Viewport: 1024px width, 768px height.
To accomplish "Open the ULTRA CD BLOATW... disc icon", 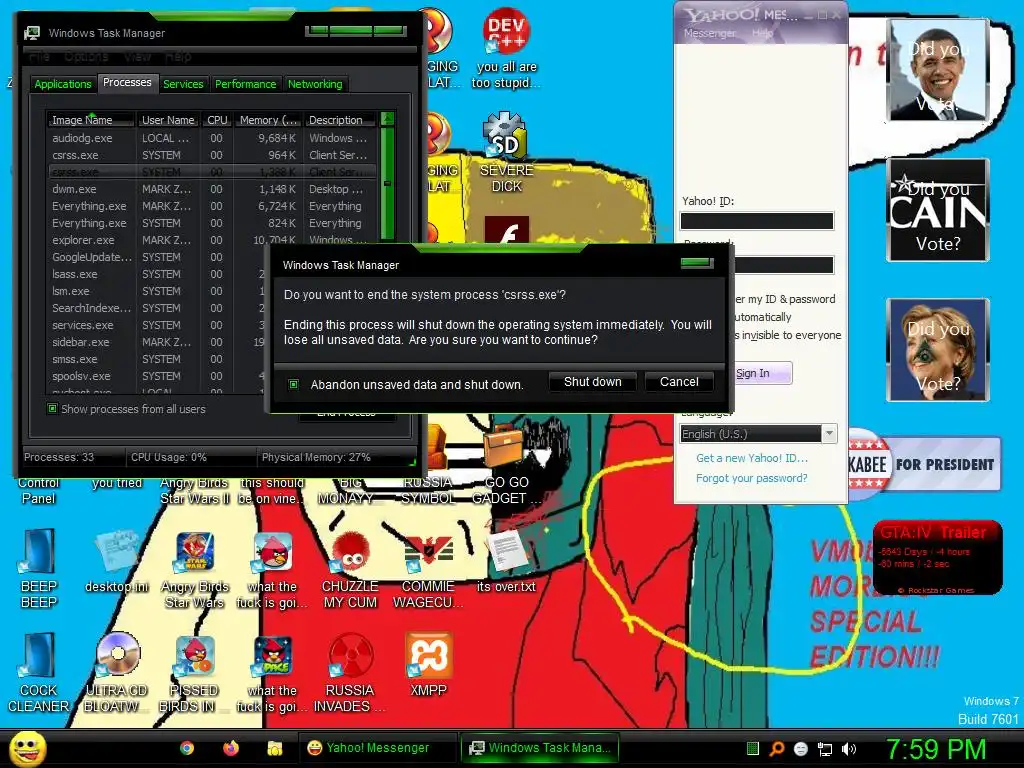I will [x=117, y=654].
